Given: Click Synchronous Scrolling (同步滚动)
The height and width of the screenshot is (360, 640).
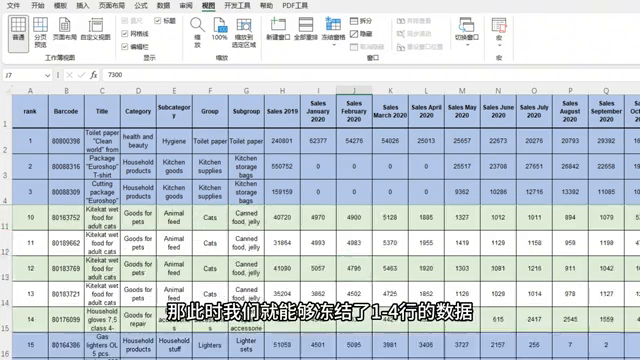Looking at the screenshot, I should (414, 34).
